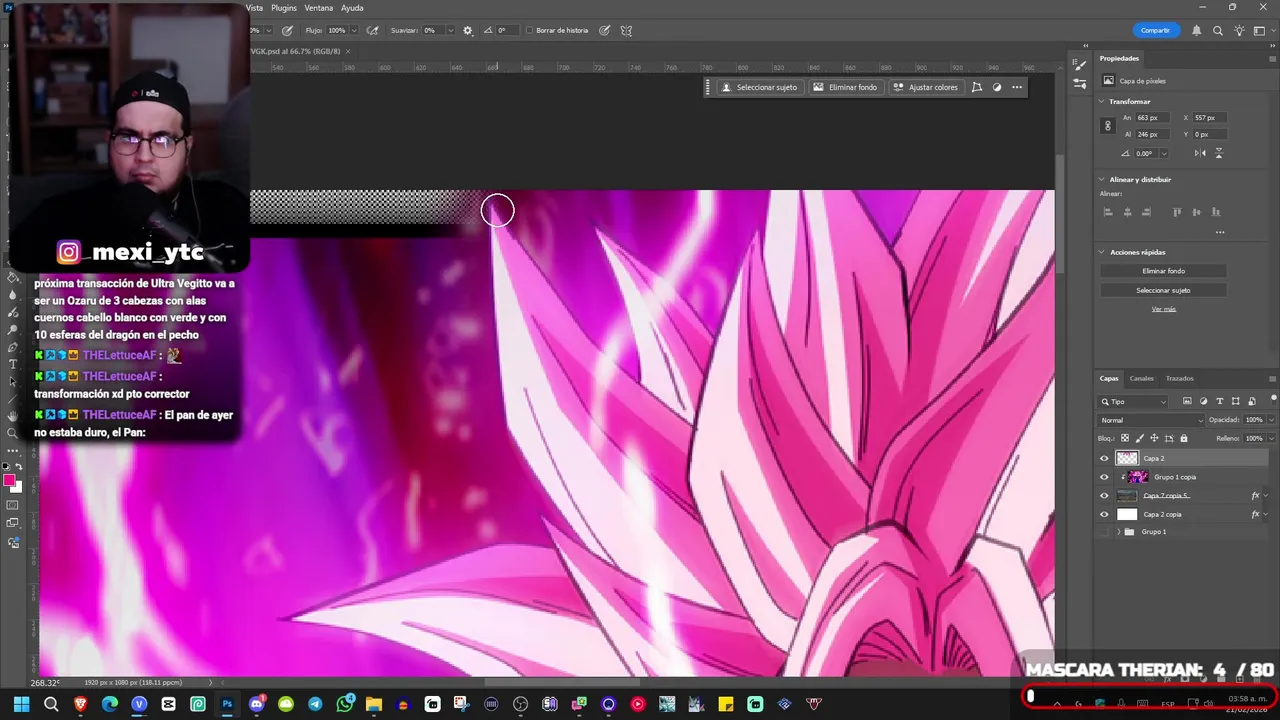
Task: Open adjustments sliders icon in the dock
Action: tap(1080, 83)
